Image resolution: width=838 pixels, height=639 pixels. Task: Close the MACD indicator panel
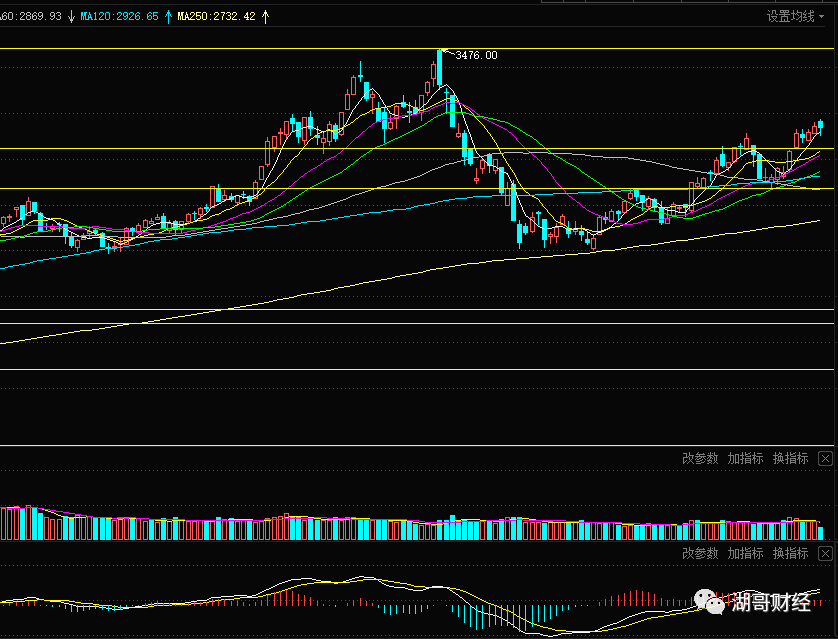click(826, 553)
